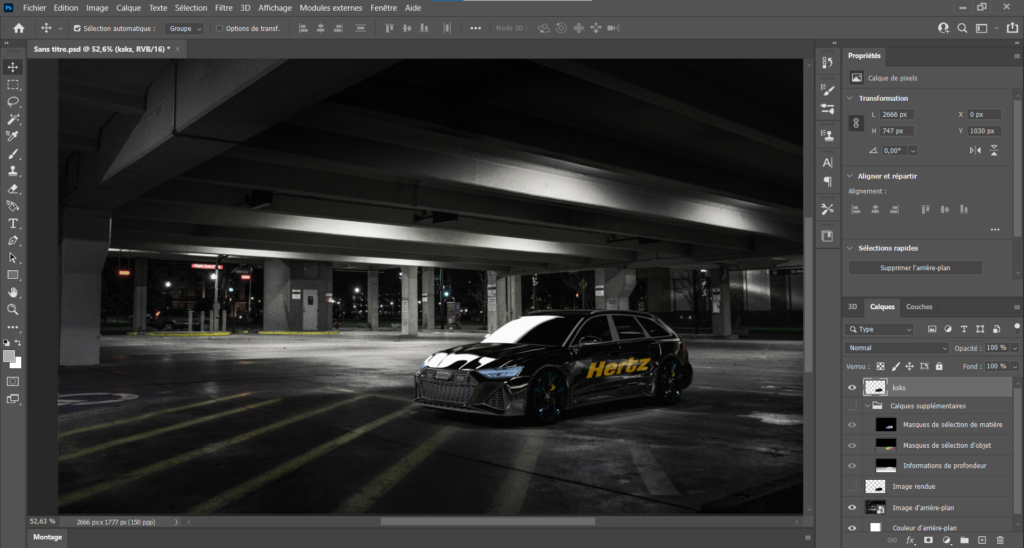The height and width of the screenshot is (548, 1024).
Task: Show the Calques supplémentaires group
Action: click(x=852, y=406)
